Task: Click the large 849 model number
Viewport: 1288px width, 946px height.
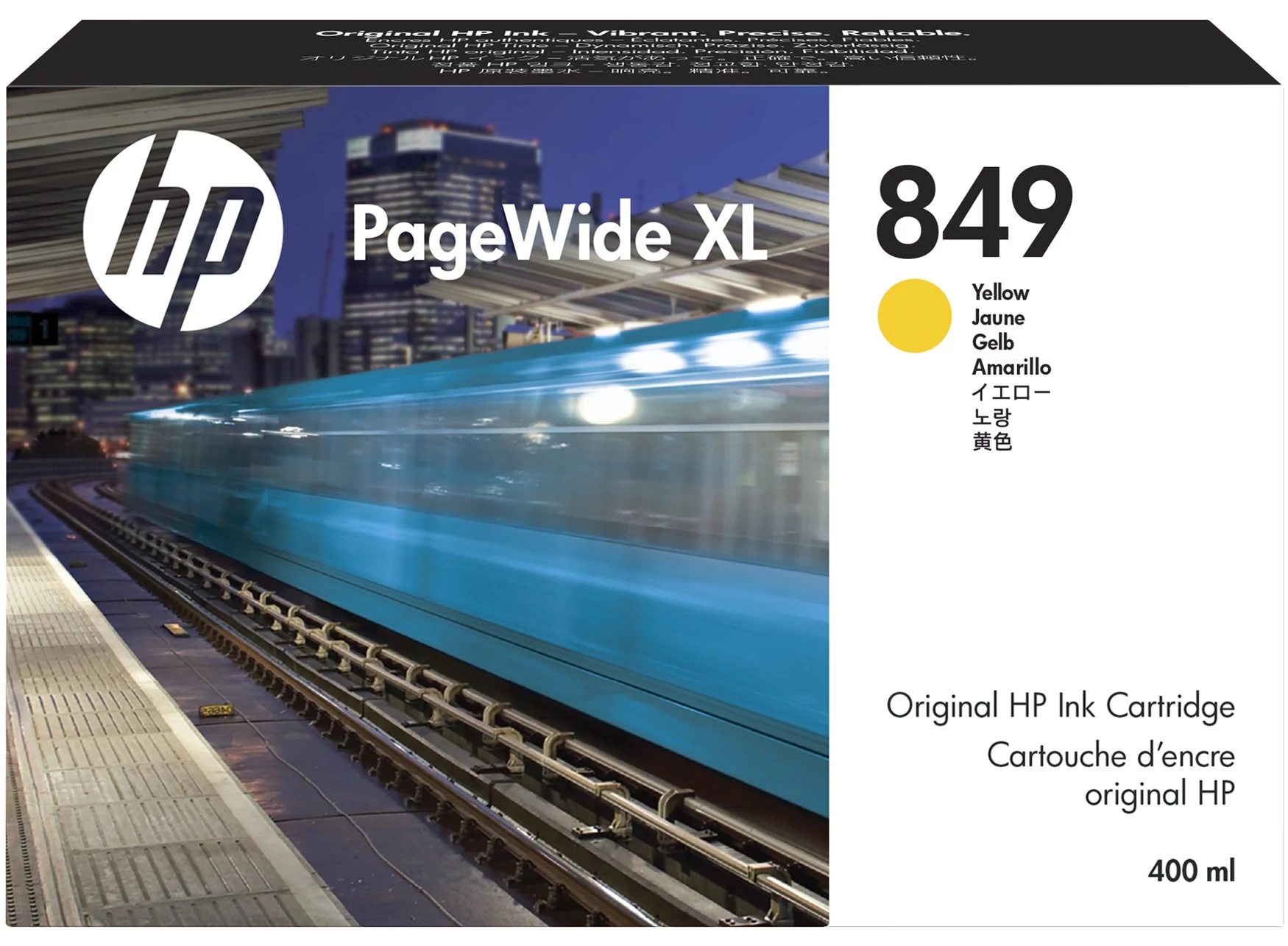Action: pyautogui.click(x=974, y=213)
